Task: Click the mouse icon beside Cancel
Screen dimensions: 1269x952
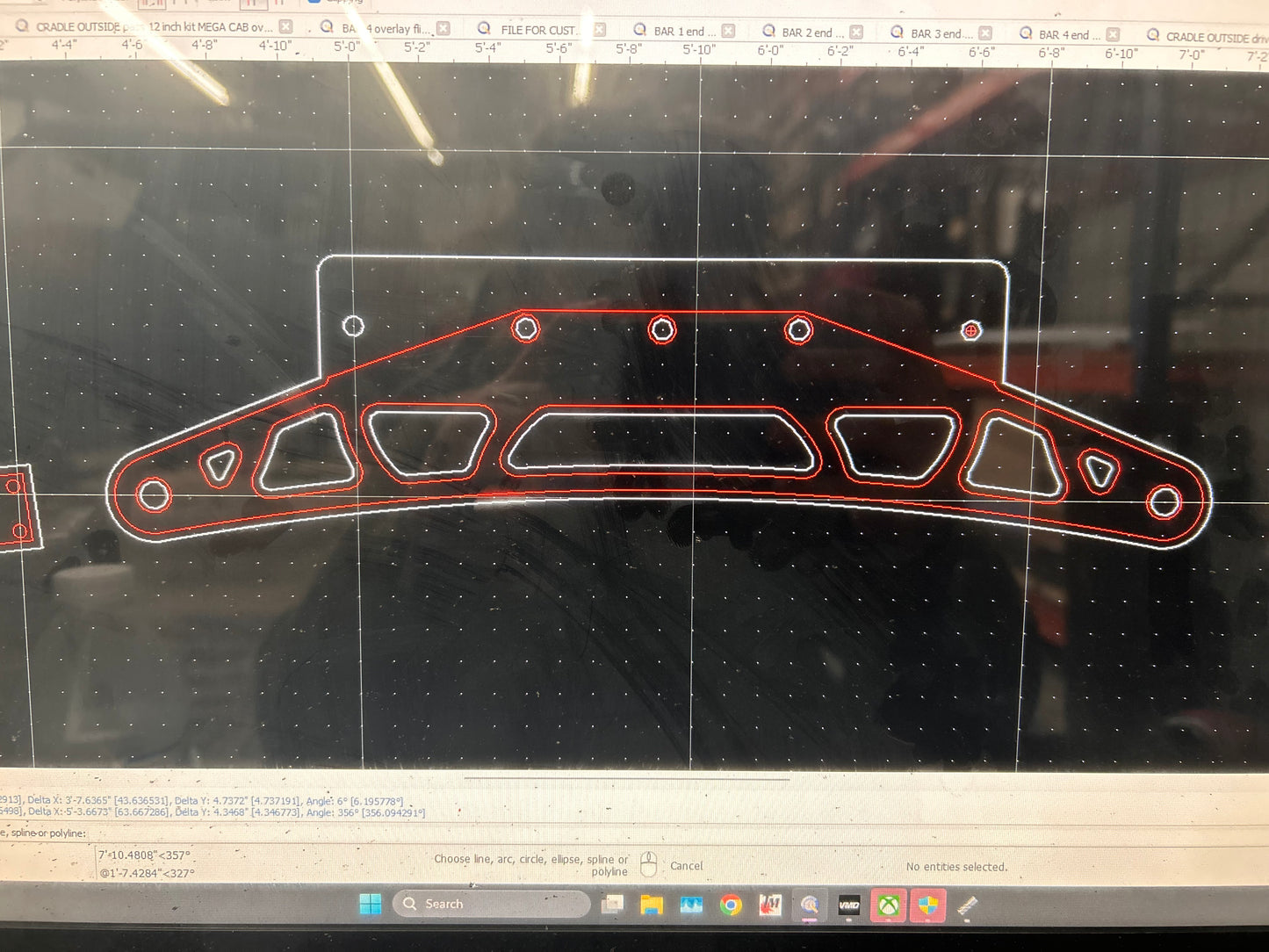Action: click(x=649, y=864)
